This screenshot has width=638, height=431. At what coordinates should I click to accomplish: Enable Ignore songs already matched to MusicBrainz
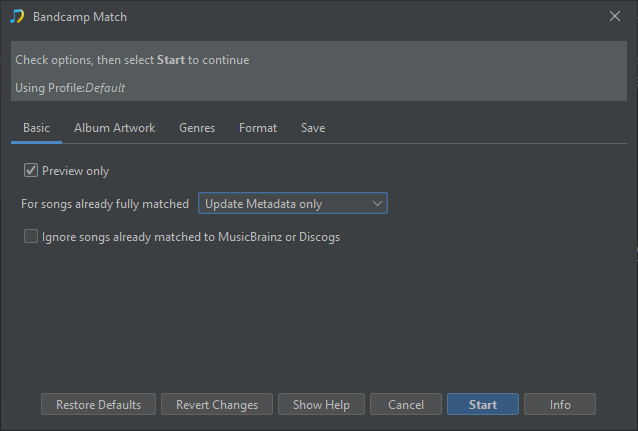pos(31,236)
